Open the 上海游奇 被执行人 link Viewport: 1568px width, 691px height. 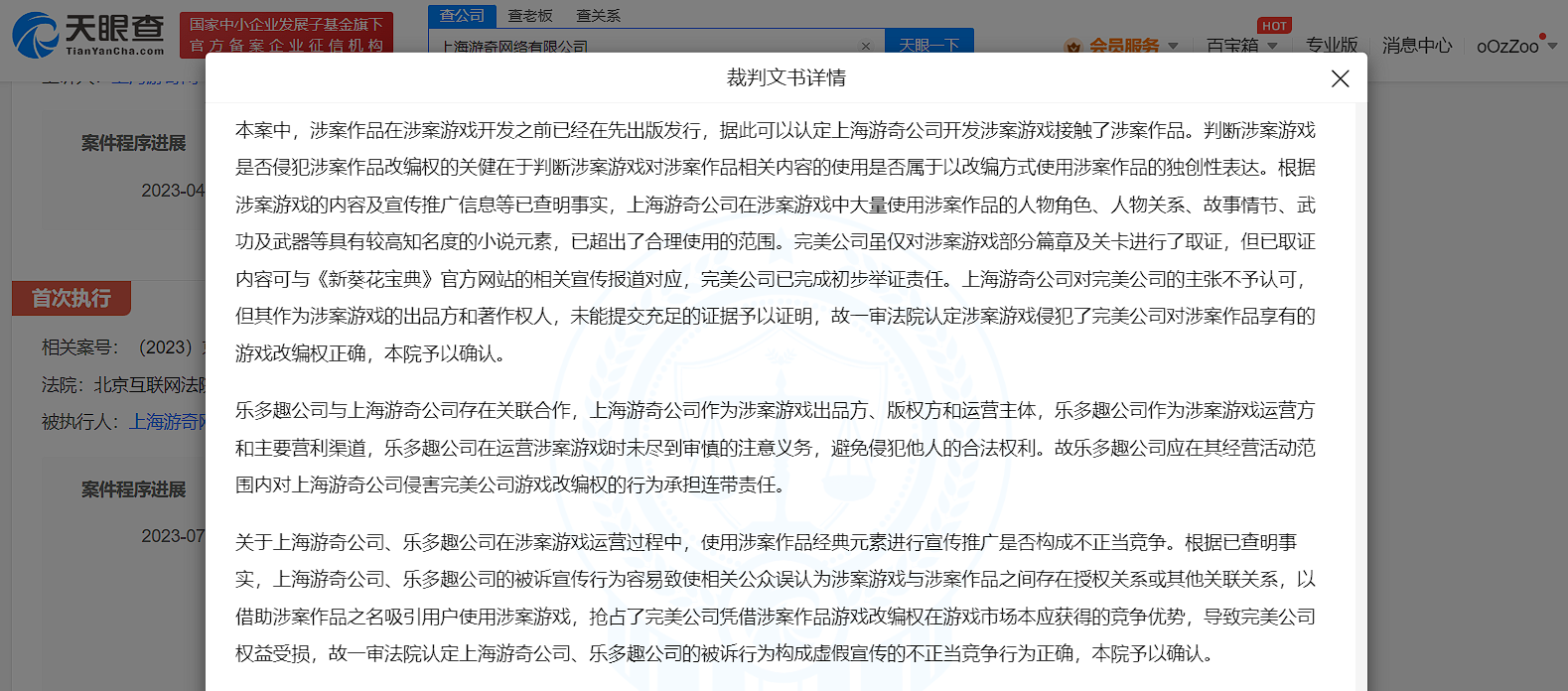tap(167, 422)
